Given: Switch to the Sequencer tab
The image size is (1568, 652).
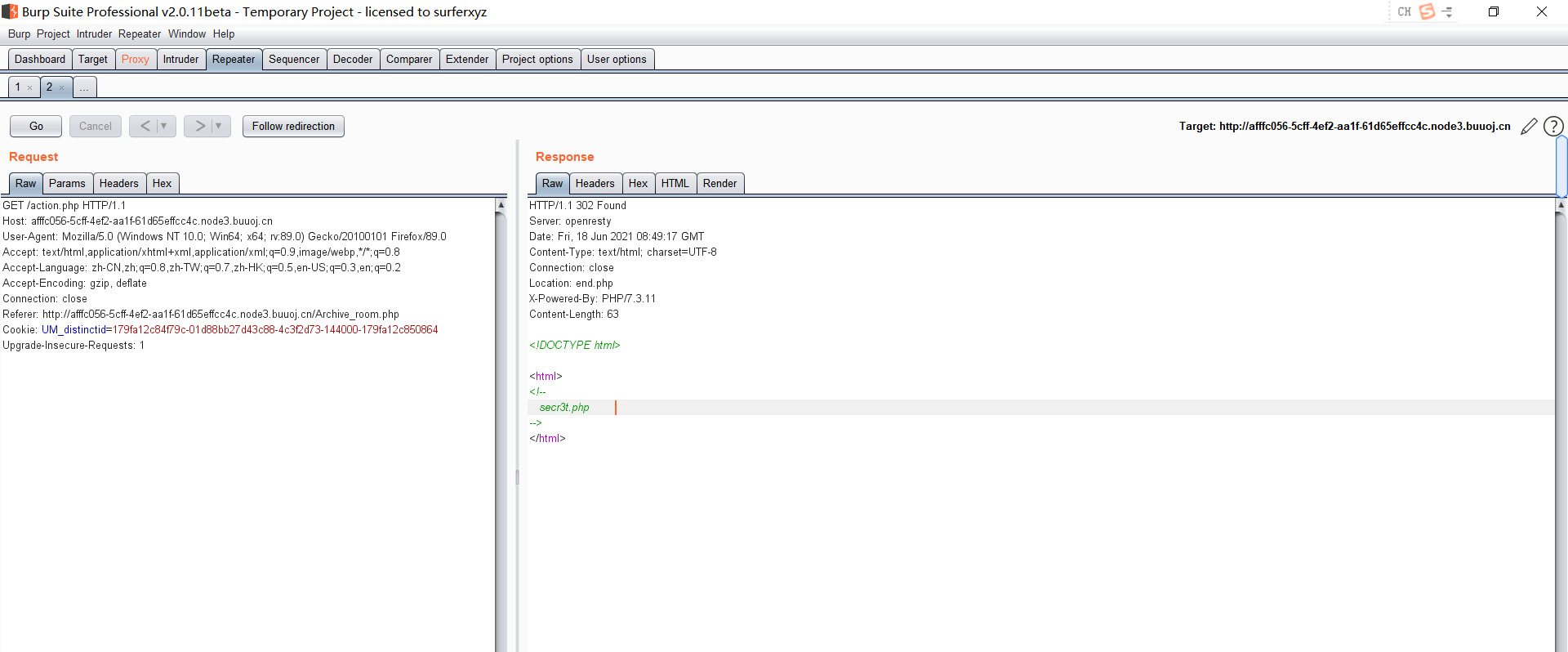Looking at the screenshot, I should coord(294,59).
